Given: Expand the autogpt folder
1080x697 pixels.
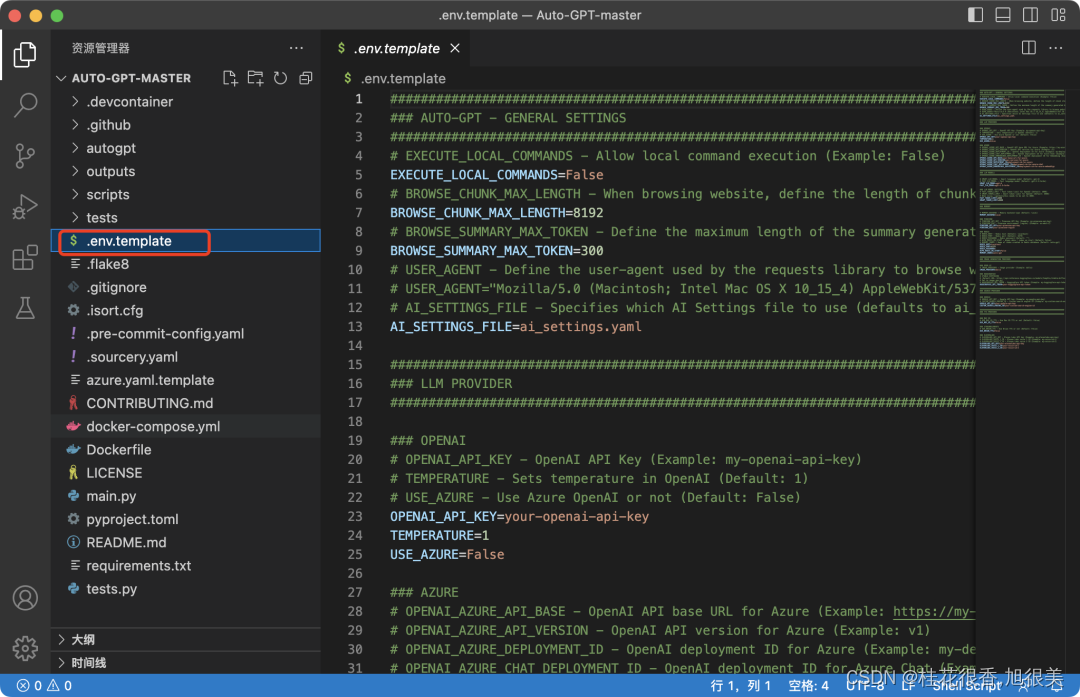Looking at the screenshot, I should (x=186, y=148).
